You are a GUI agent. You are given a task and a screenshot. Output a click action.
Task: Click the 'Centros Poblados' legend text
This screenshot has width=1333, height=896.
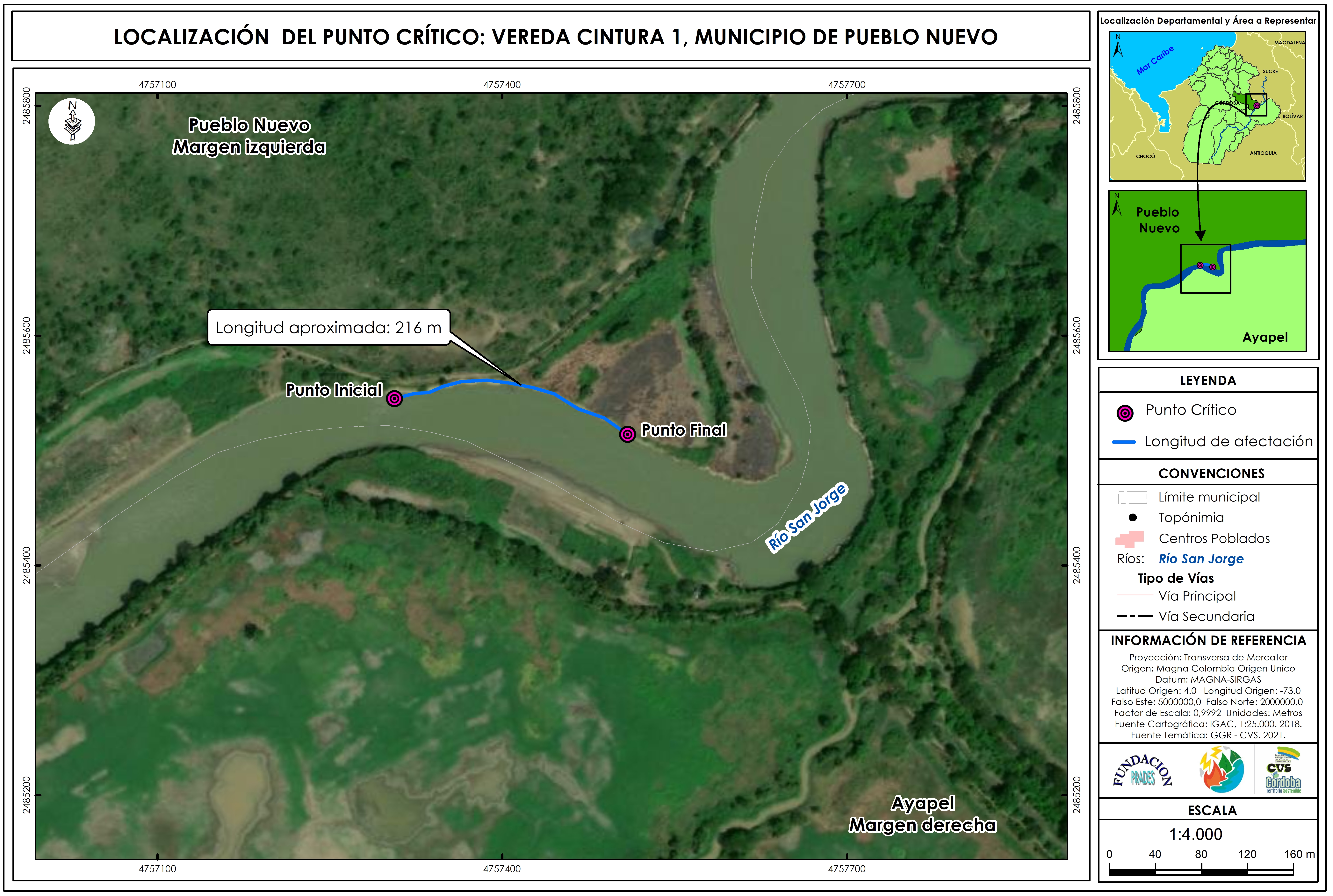[1214, 538]
